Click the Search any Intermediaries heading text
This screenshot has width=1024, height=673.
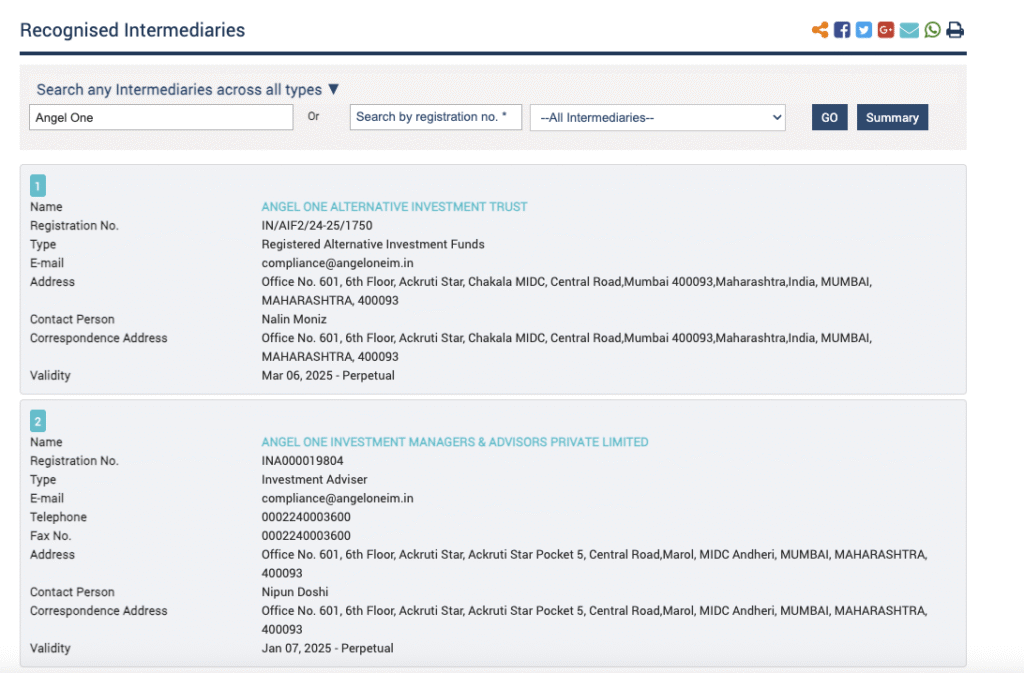pyautogui.click(x=179, y=89)
